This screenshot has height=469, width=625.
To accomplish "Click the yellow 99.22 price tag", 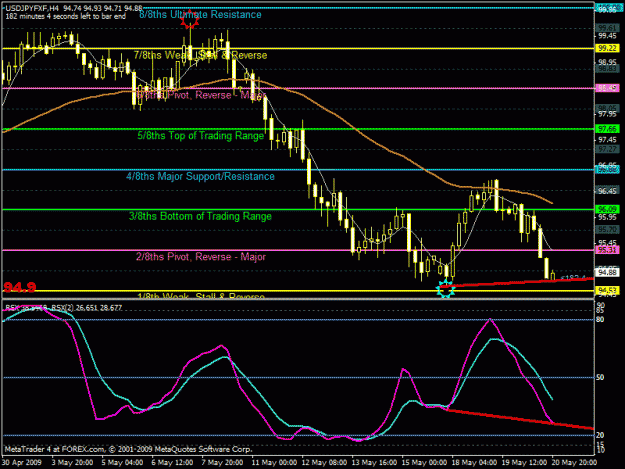I will click(x=607, y=48).
